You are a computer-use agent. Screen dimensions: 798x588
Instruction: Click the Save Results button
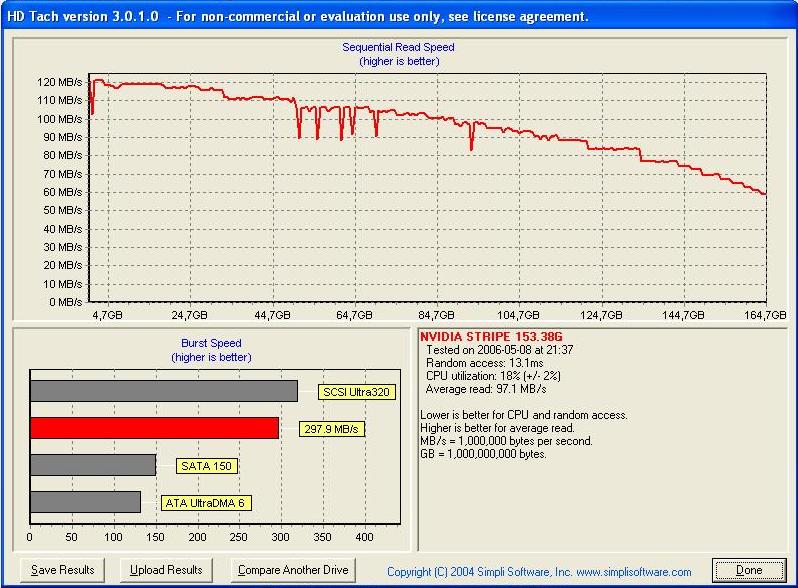tap(62, 570)
